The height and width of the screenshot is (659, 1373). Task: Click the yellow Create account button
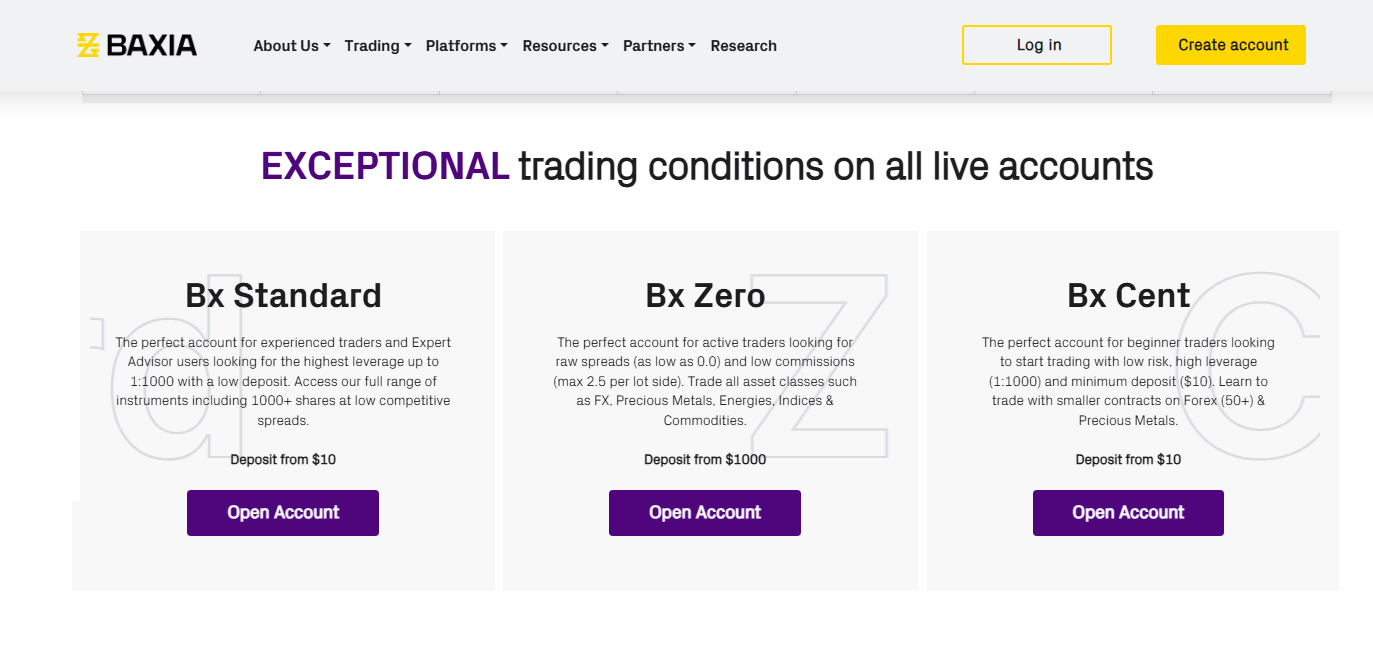(1231, 45)
